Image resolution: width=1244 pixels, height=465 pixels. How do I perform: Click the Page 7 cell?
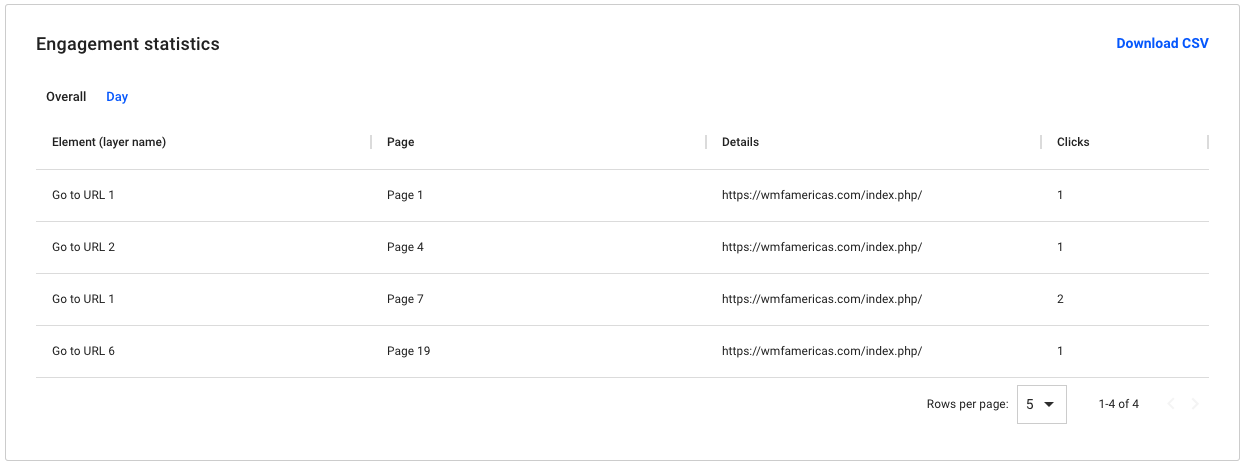[x=405, y=299]
